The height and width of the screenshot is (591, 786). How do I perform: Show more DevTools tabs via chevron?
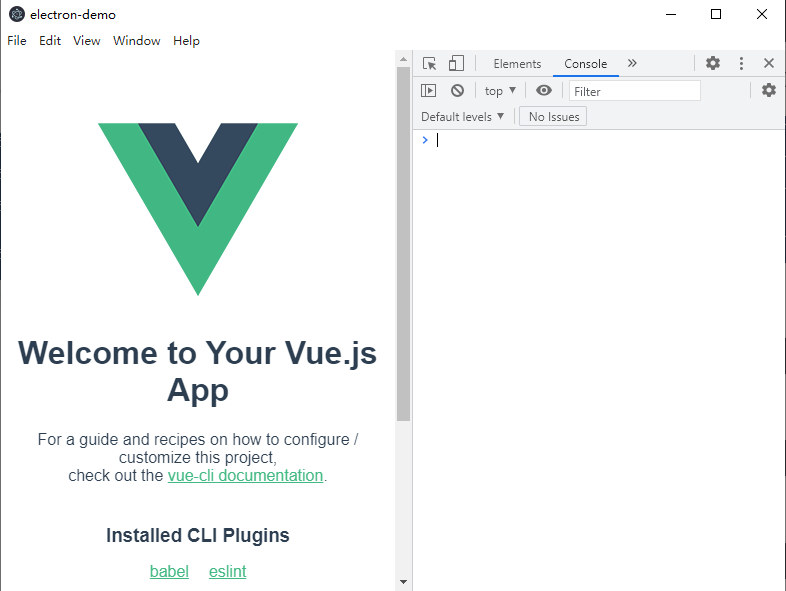click(632, 63)
